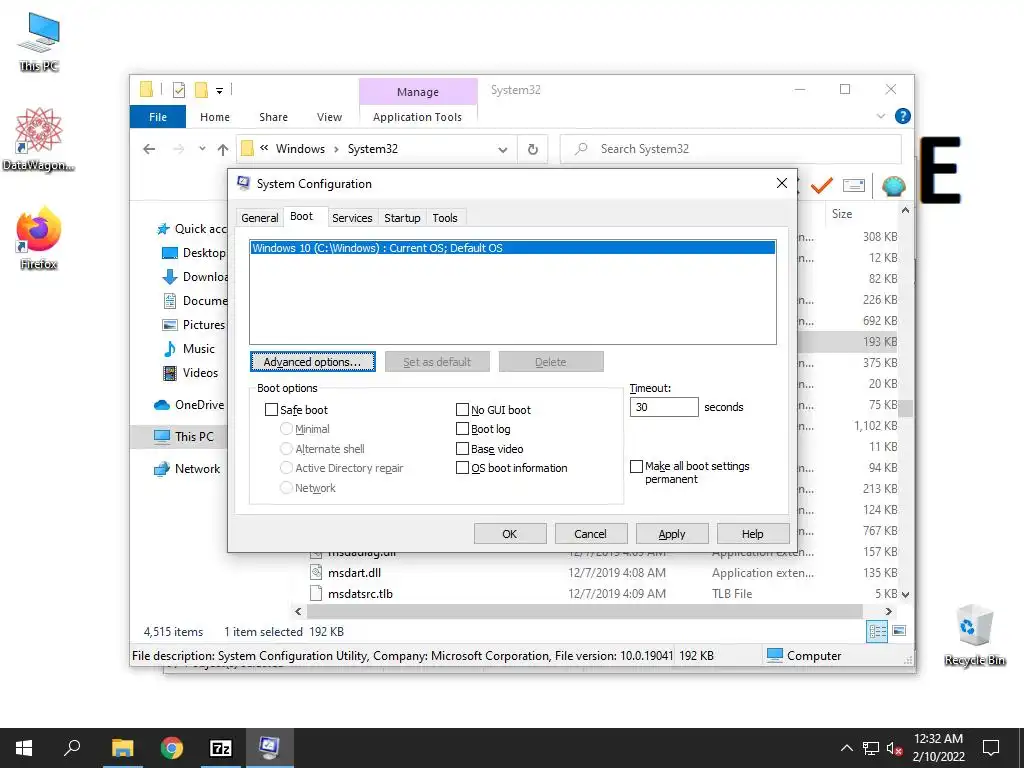Switch to General tab in System Configuration

tap(259, 218)
